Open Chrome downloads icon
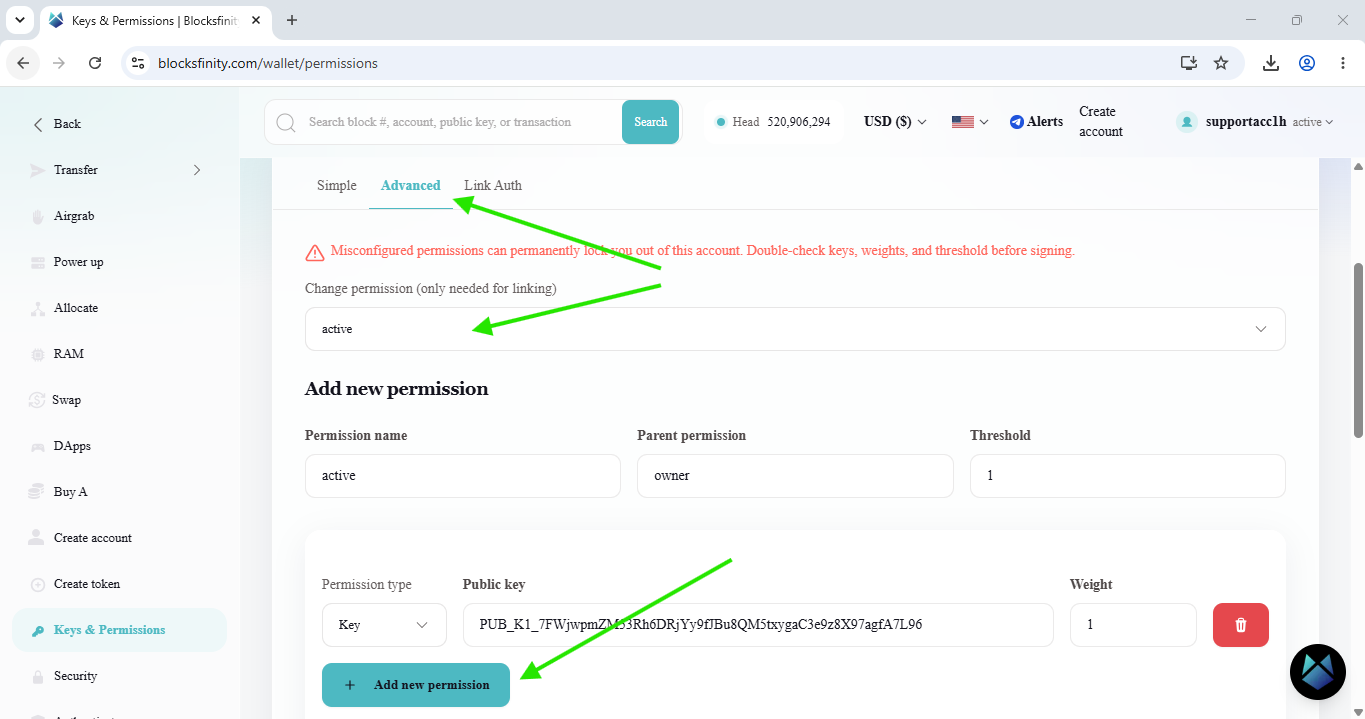This screenshot has height=719, width=1365. click(x=1271, y=63)
